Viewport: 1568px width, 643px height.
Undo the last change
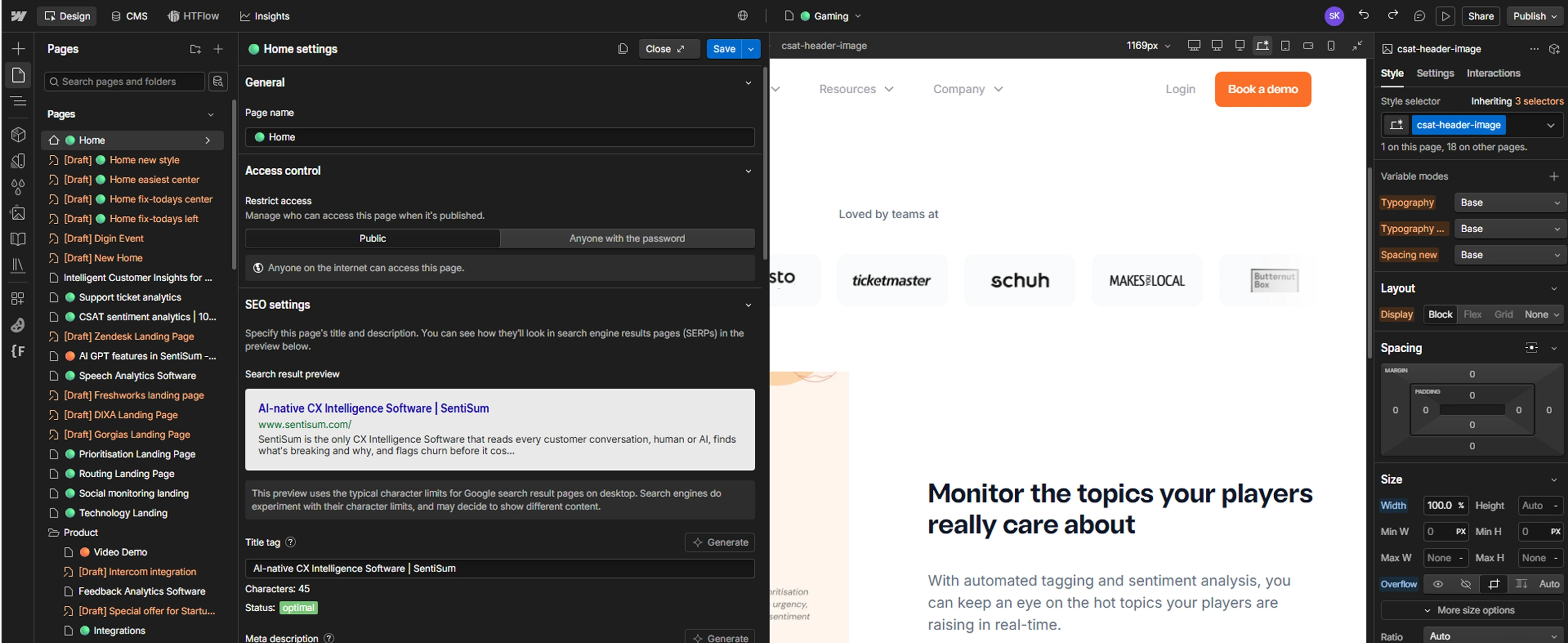coord(1364,15)
